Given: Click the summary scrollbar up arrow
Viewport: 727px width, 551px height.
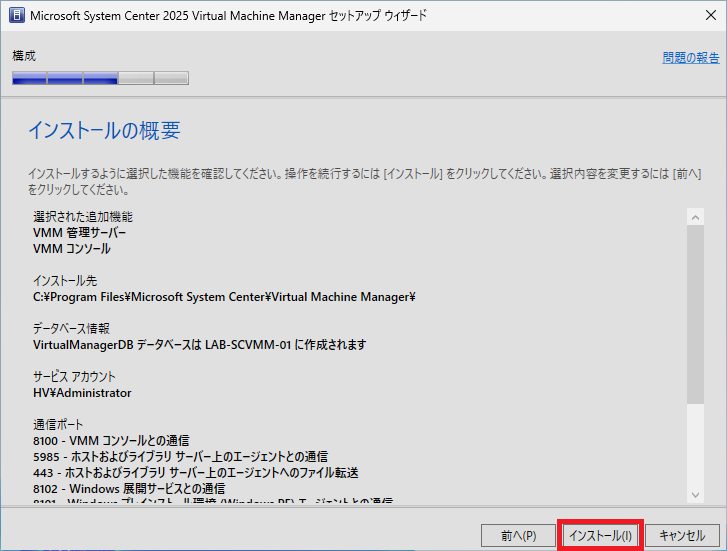Looking at the screenshot, I should click(695, 217).
